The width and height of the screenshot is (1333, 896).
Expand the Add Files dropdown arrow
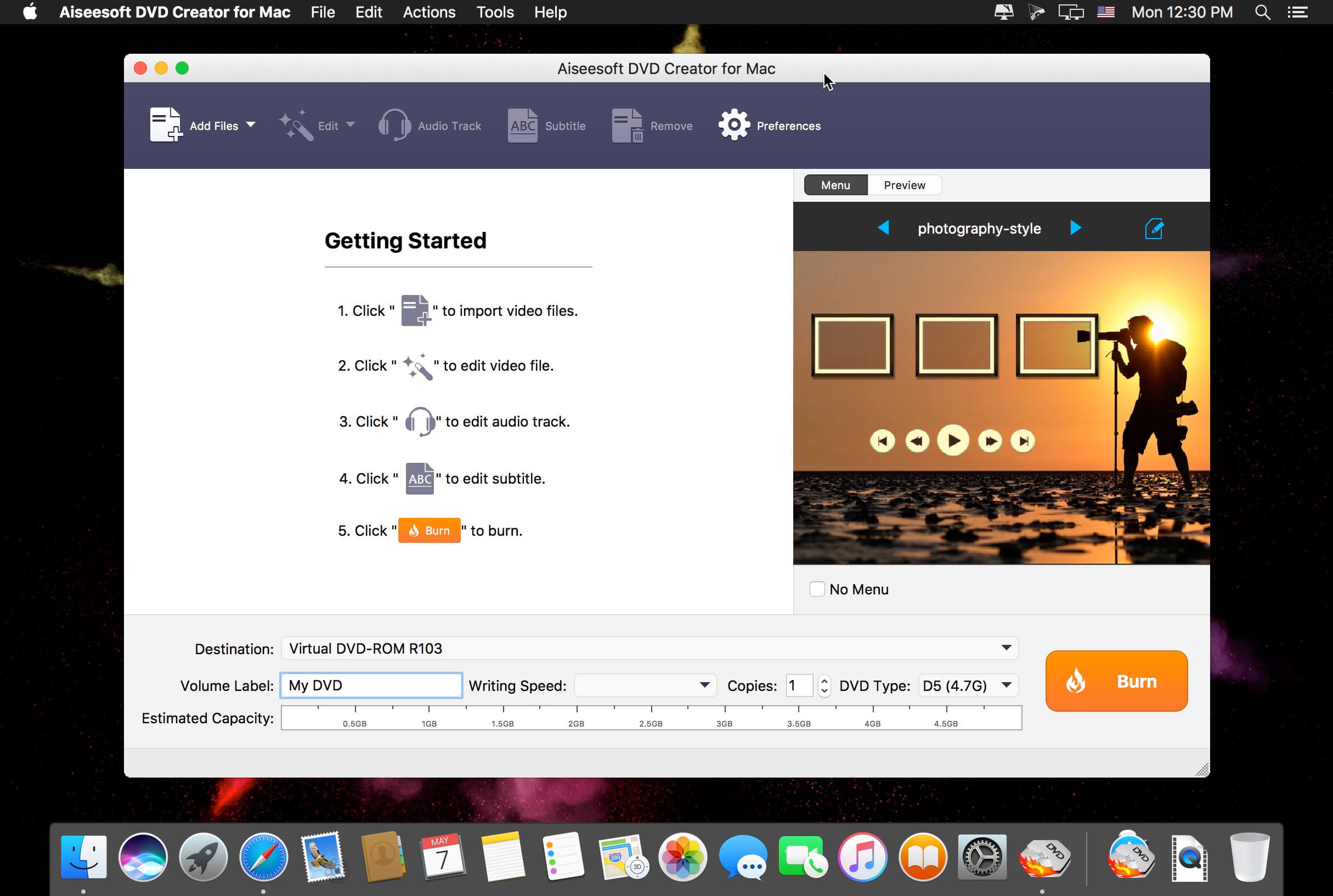point(250,124)
